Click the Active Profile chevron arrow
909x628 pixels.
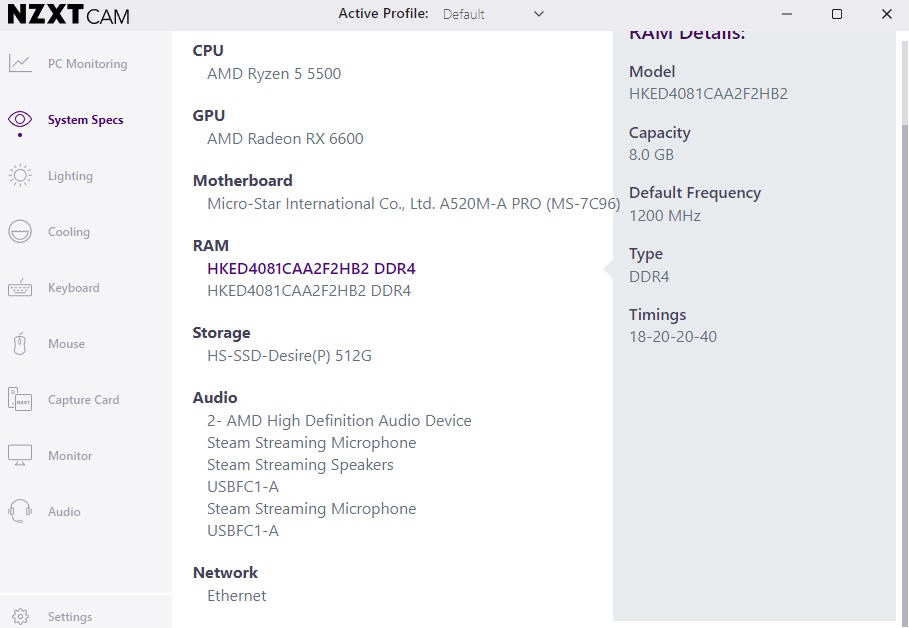tap(539, 14)
